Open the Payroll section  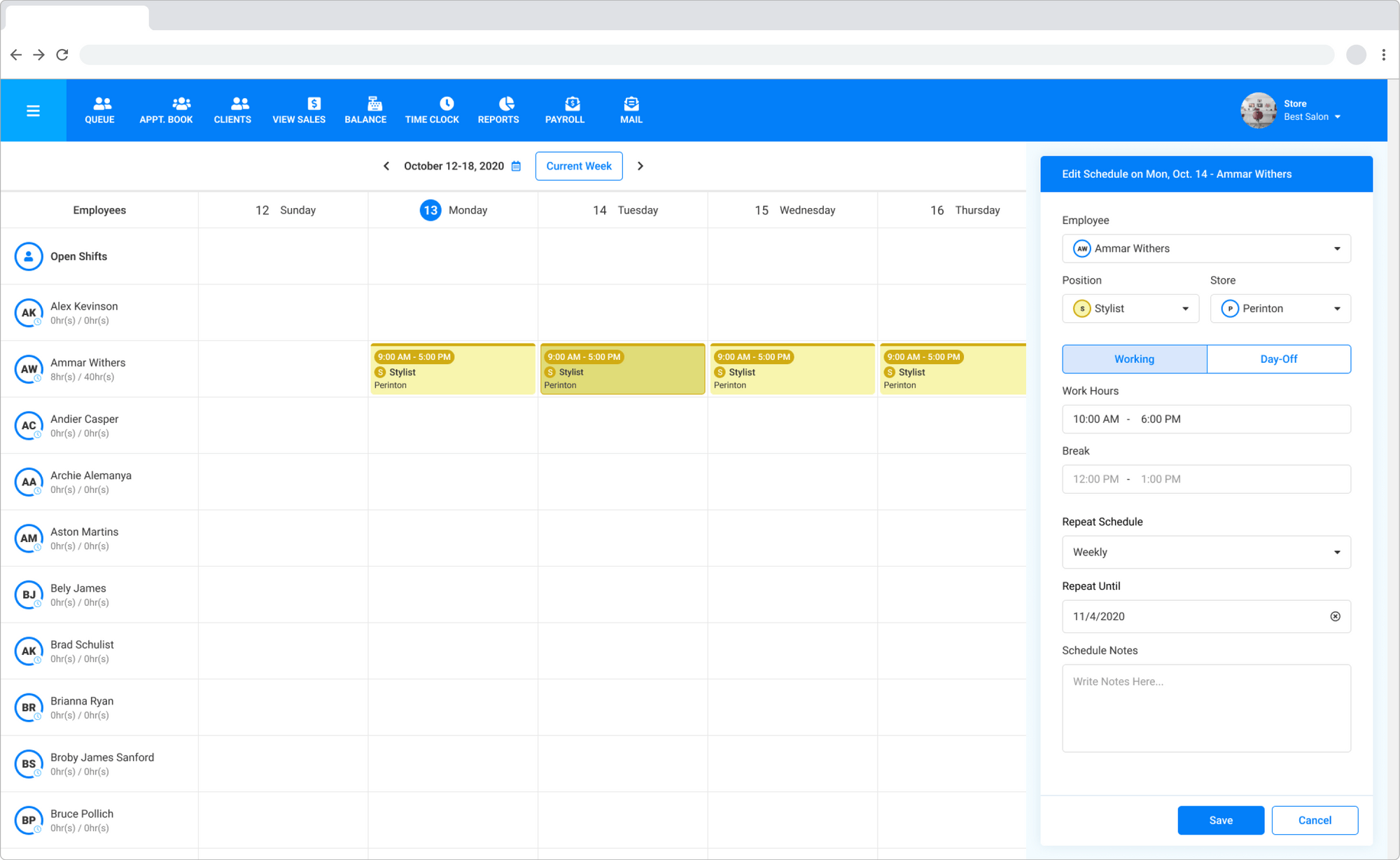click(x=565, y=110)
